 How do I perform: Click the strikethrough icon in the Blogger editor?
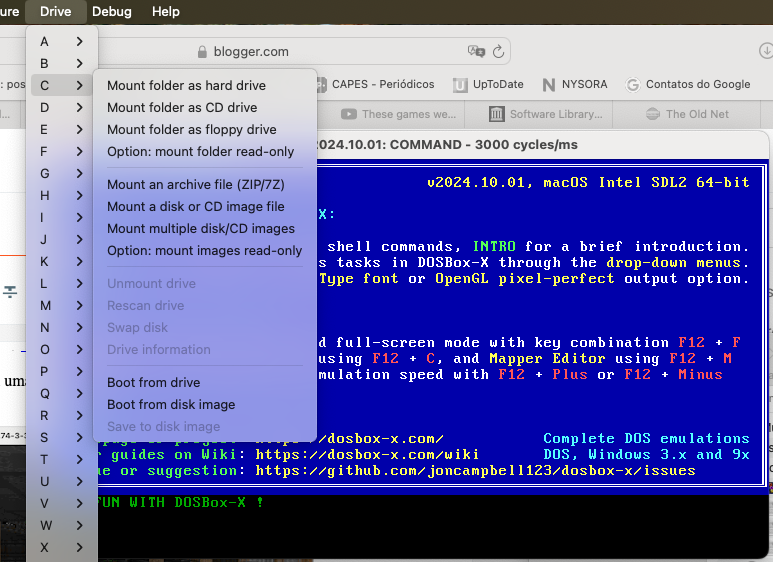10,291
